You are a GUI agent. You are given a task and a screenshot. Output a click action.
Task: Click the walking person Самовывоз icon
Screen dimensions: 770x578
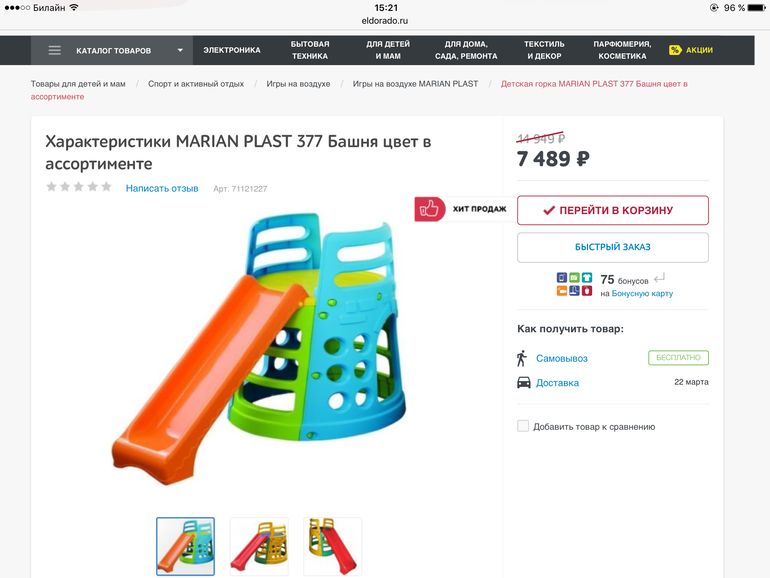[522, 358]
